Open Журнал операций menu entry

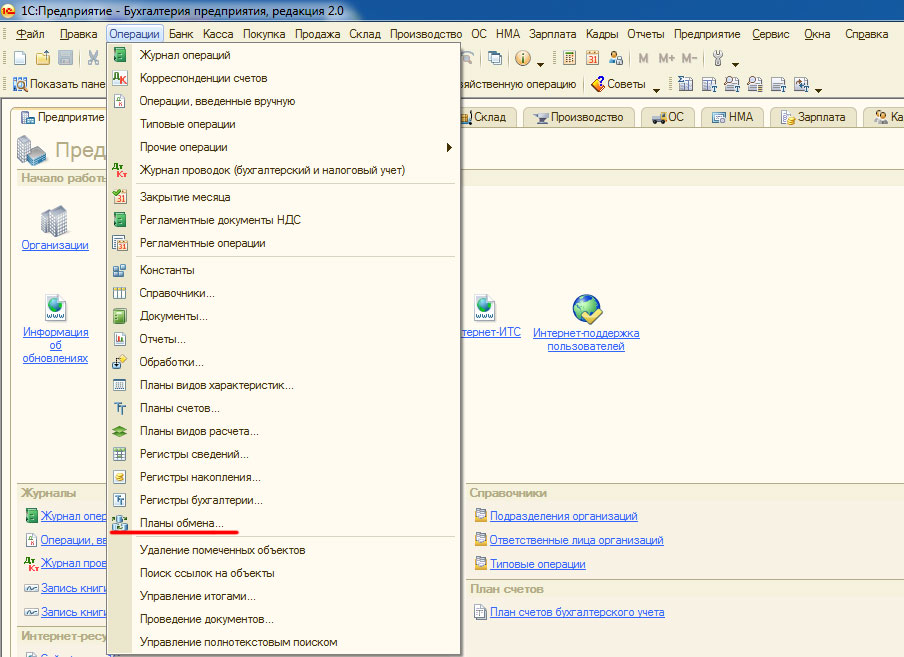(185, 55)
